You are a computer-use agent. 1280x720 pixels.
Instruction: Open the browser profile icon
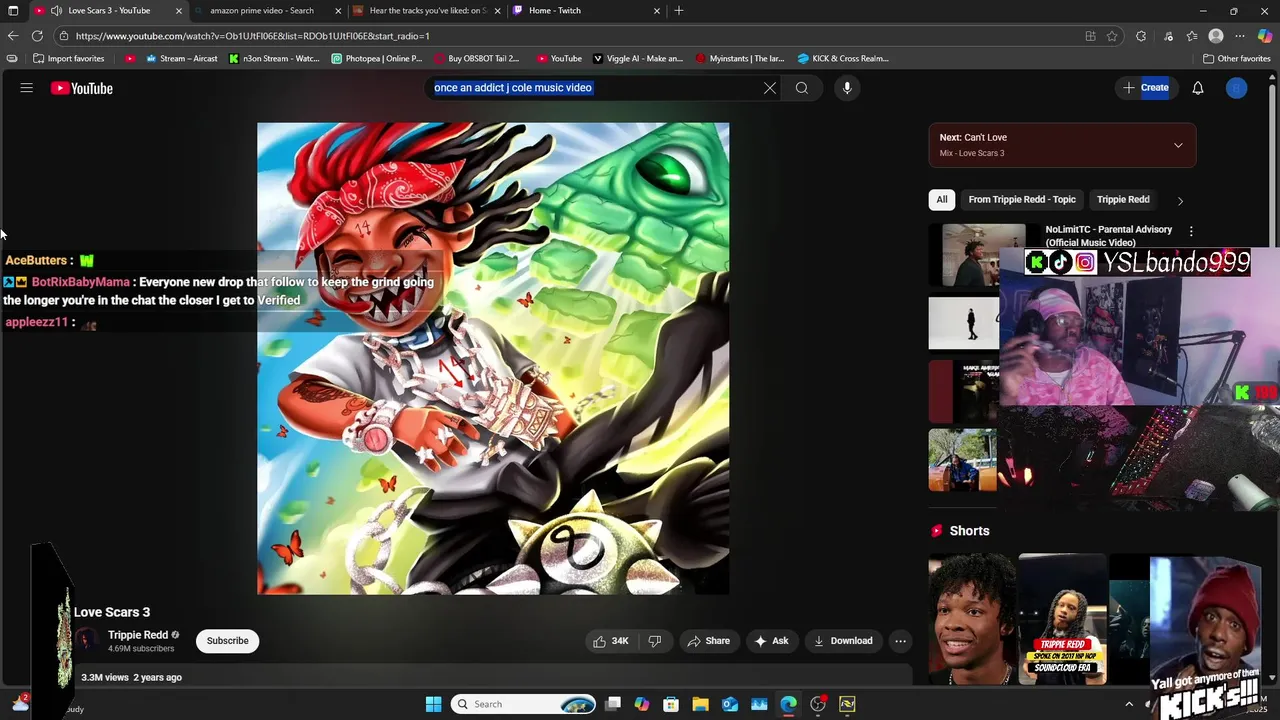1216,36
